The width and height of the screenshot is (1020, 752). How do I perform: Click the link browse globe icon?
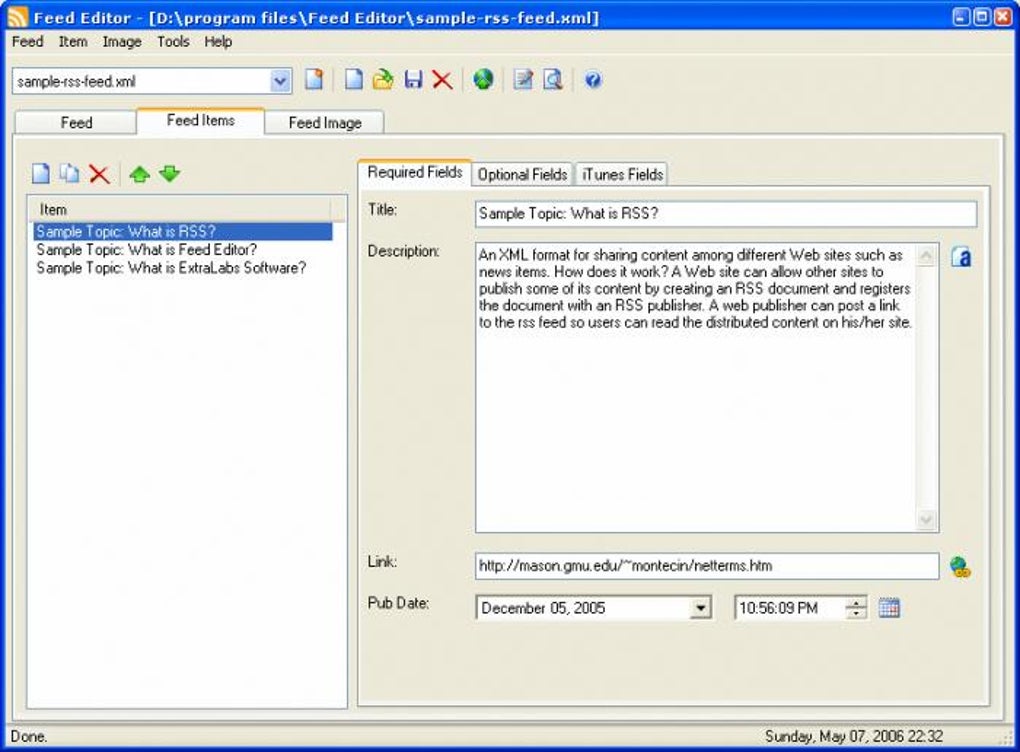click(960, 567)
